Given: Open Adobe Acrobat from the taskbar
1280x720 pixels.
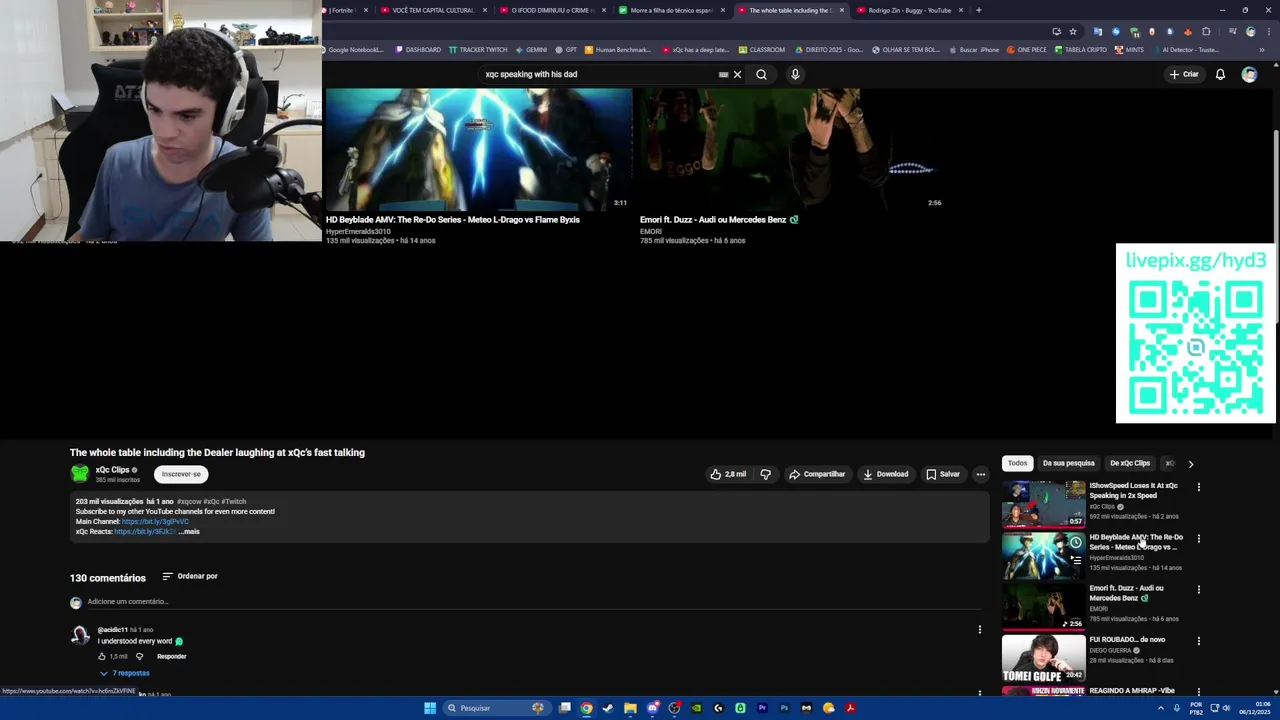Looking at the screenshot, I should pyautogui.click(x=850, y=708).
